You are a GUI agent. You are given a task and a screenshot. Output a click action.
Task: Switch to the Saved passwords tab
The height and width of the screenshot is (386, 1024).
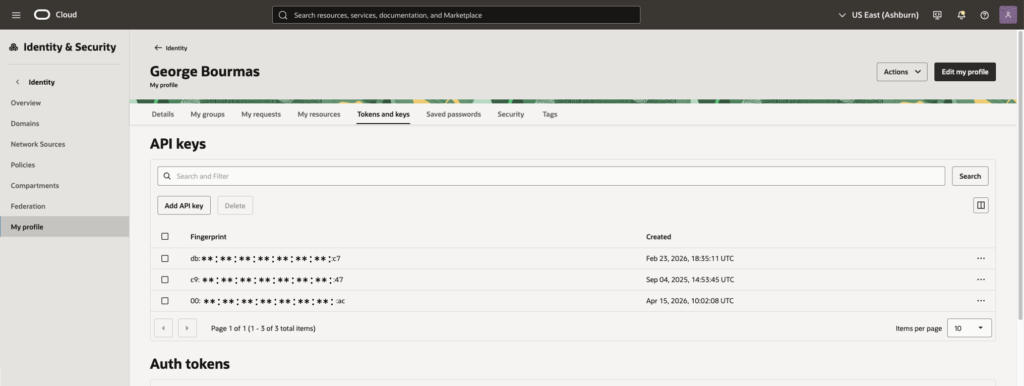coord(453,114)
